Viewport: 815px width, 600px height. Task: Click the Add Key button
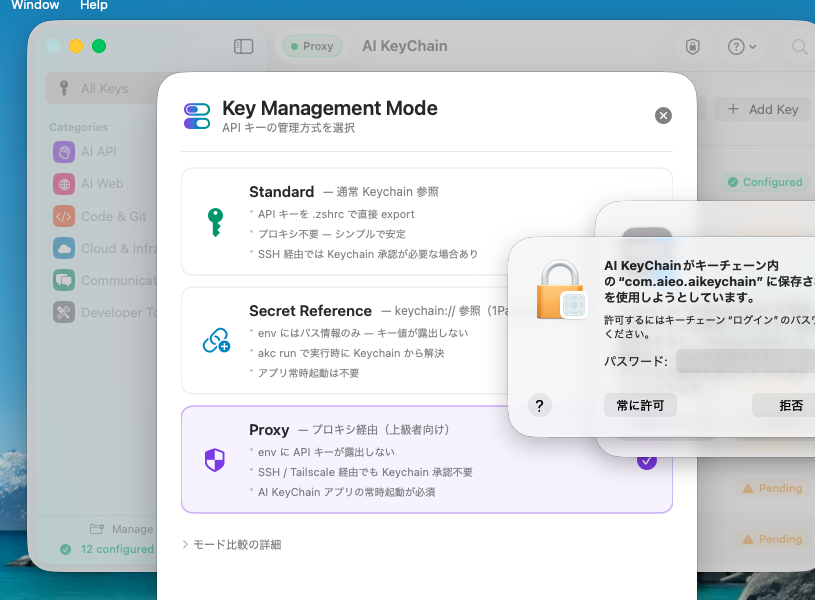point(762,110)
